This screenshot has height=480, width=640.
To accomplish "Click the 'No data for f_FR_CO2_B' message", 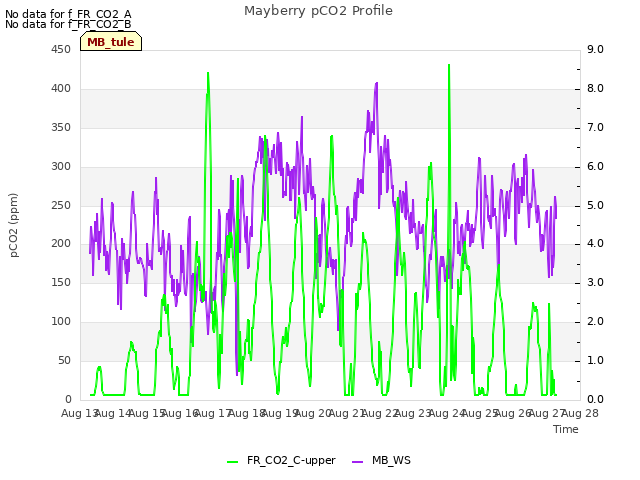I will pyautogui.click(x=68, y=24).
